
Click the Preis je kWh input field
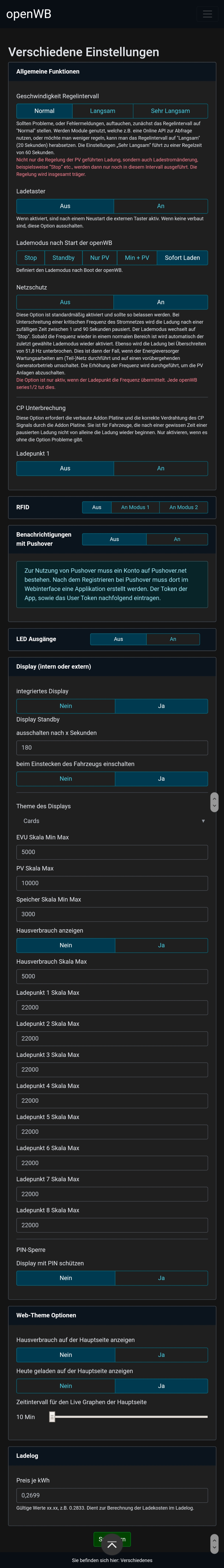click(x=112, y=1495)
